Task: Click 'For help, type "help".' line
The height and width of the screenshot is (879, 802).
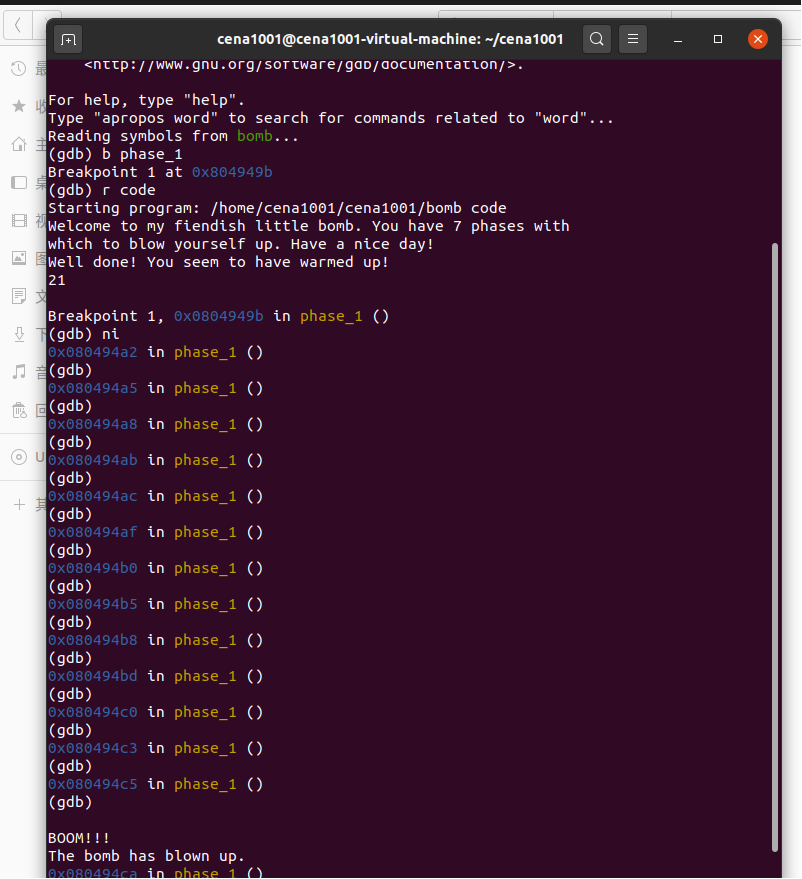Action: click(146, 100)
